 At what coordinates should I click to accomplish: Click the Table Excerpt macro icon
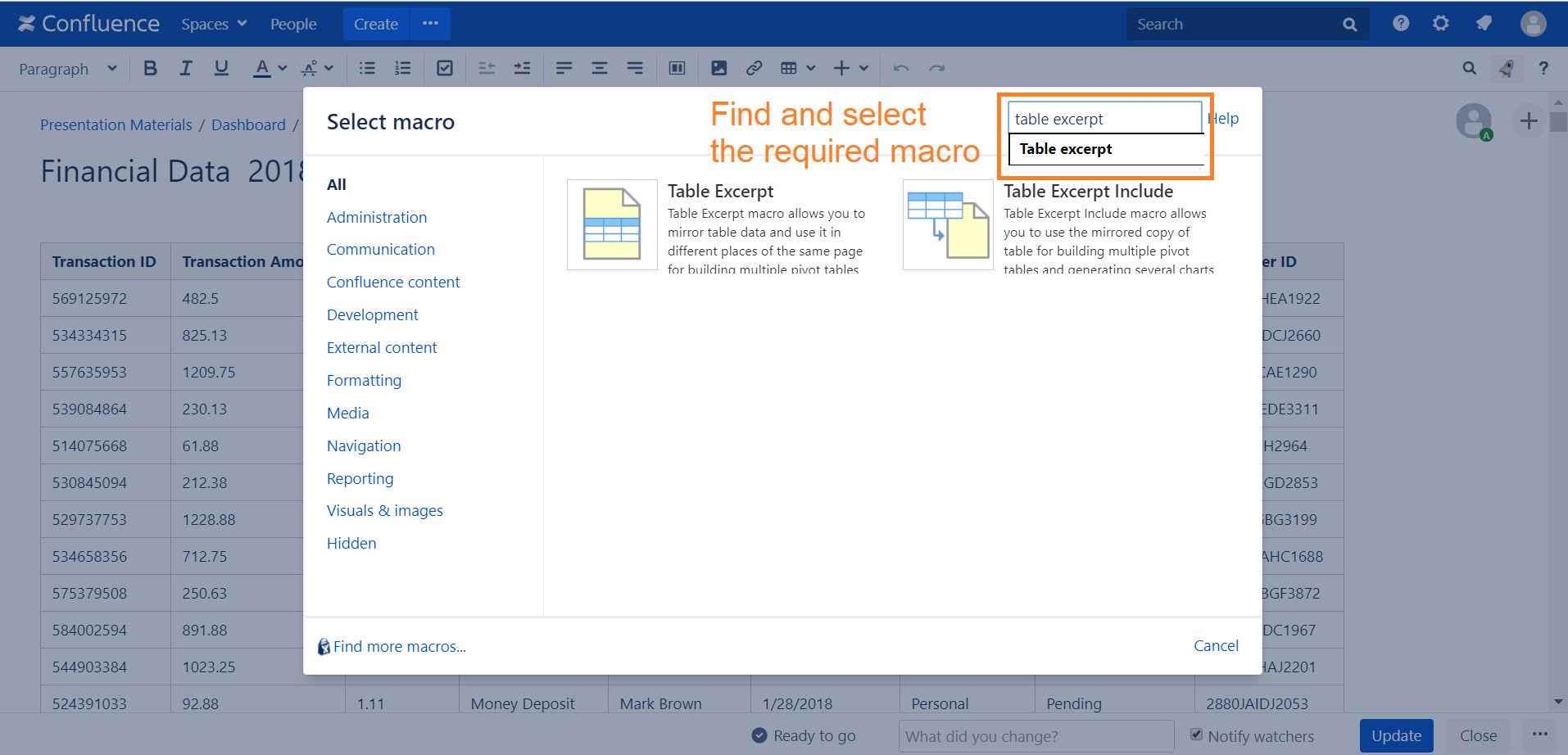612,224
